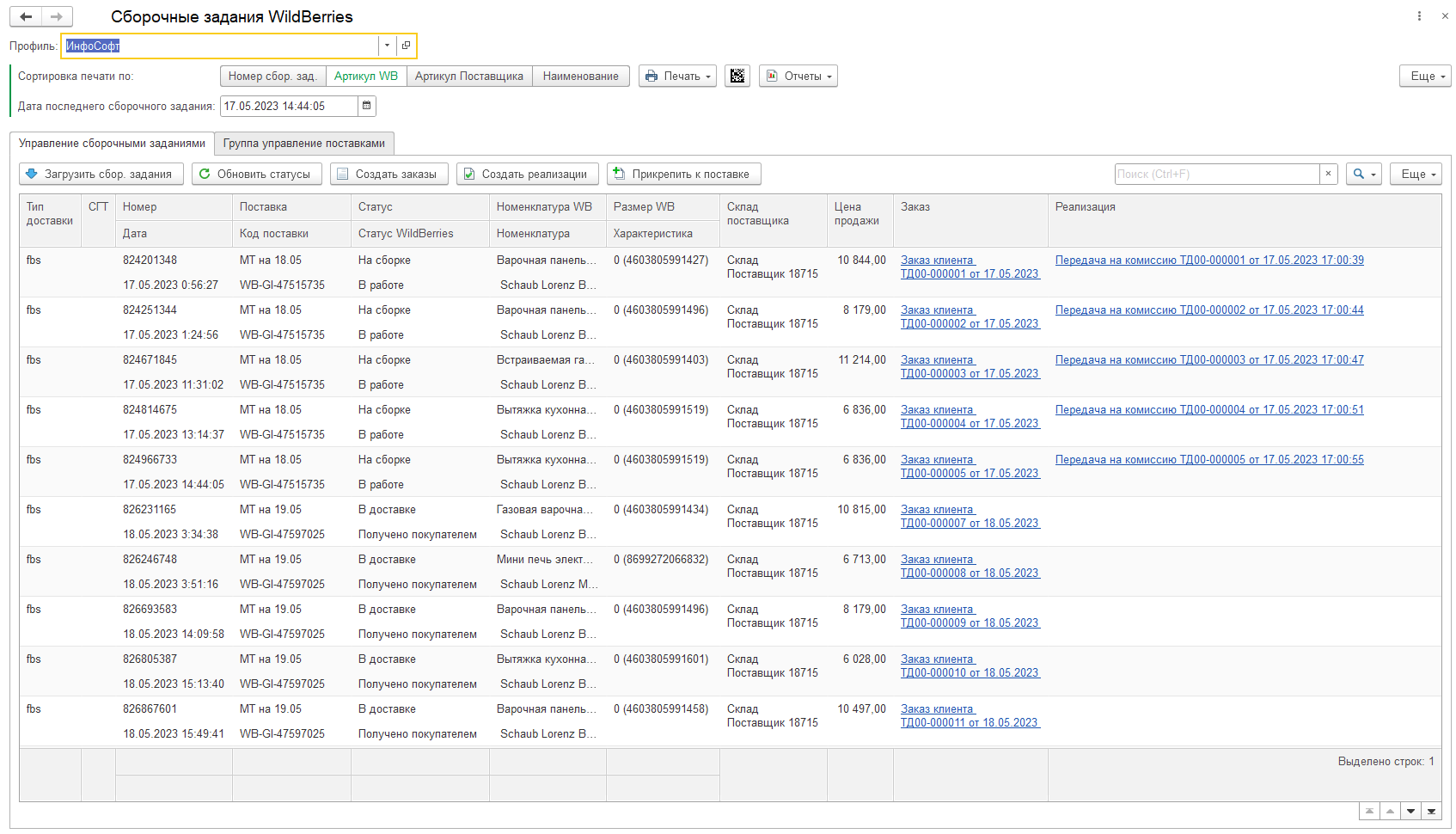Jump to the first row with the top arrow
The image size is (1456, 834).
click(1369, 811)
